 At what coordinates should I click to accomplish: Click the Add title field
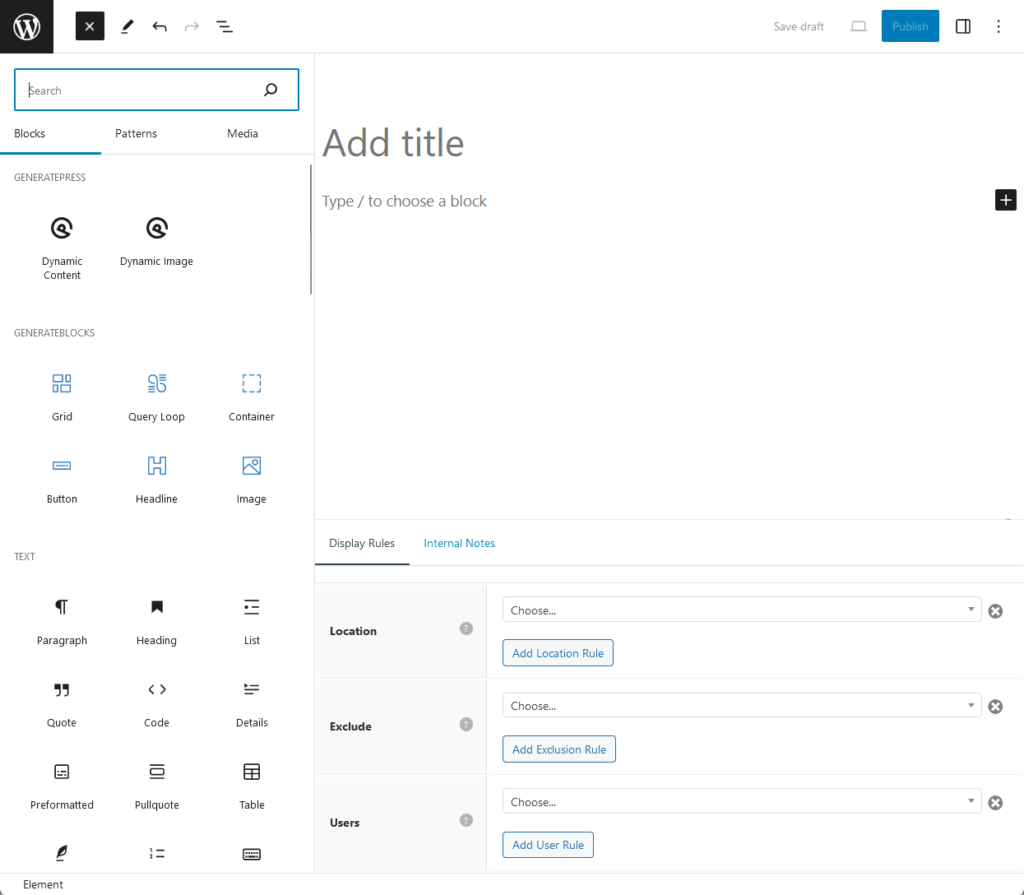pyautogui.click(x=393, y=143)
